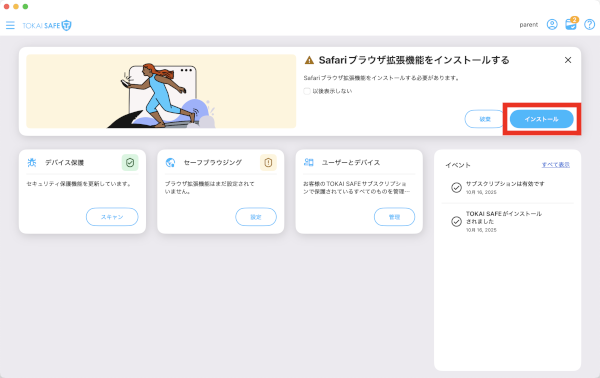600x378 pixels.
Task: Click the yellow warning shield icon
Action: coord(268,163)
